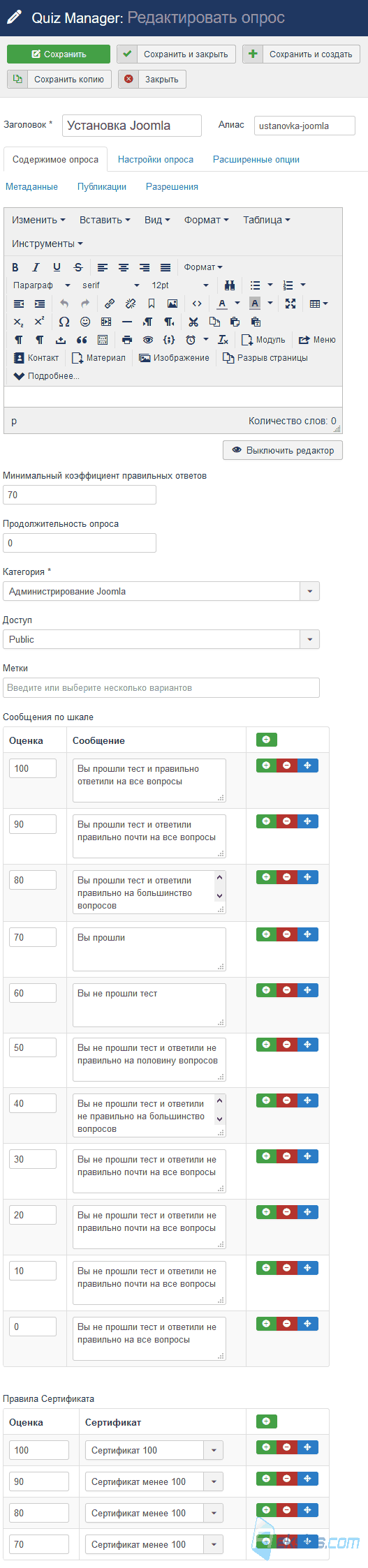
Task: Switch to Метаданные tab
Action: coord(31,186)
